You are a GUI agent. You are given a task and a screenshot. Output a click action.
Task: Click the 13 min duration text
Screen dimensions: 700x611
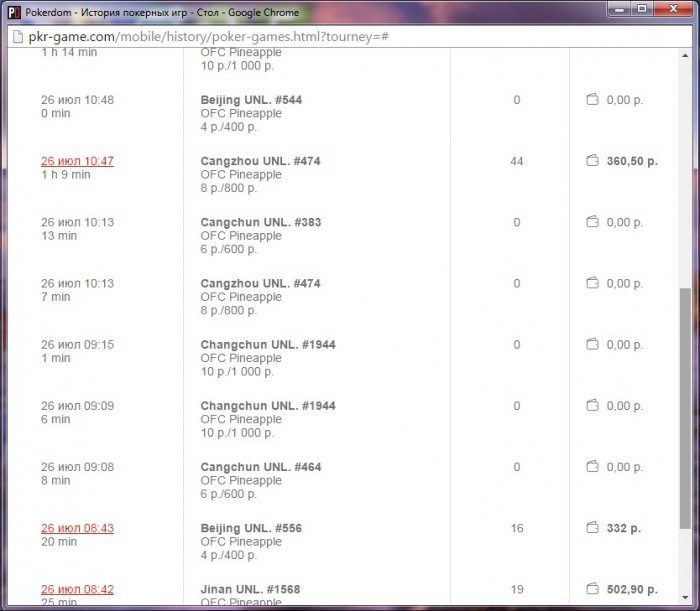pos(59,236)
